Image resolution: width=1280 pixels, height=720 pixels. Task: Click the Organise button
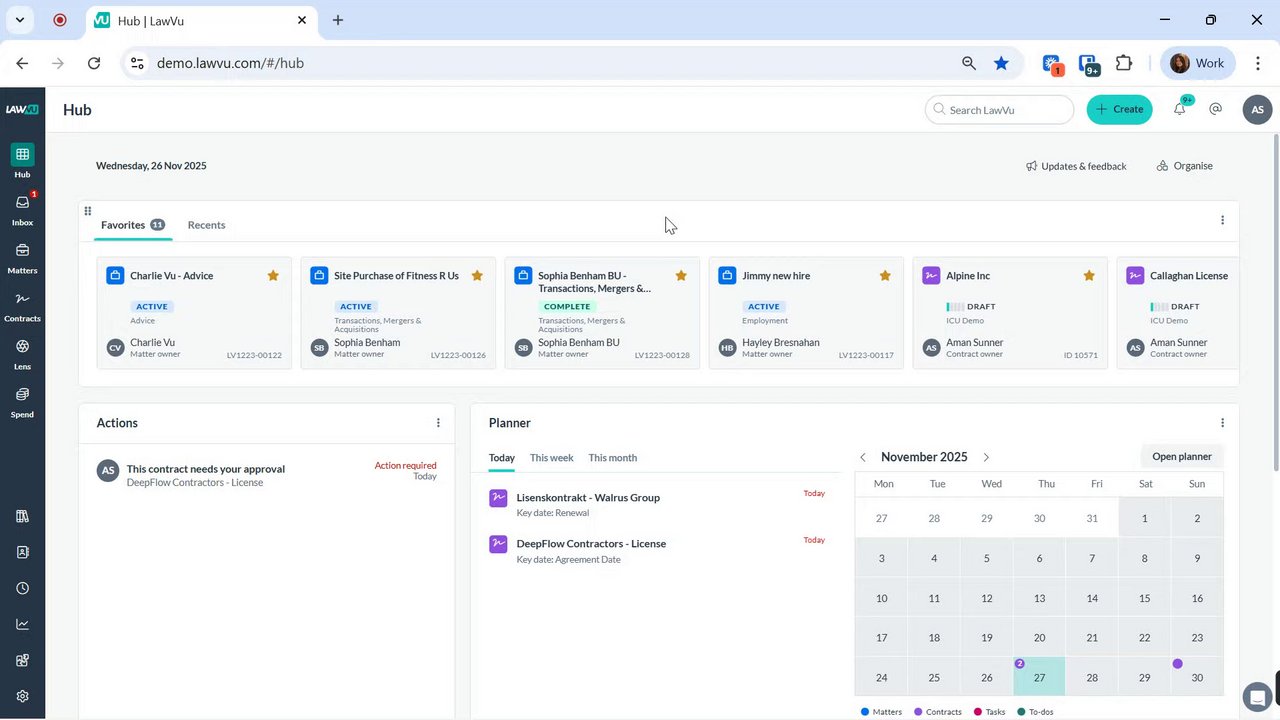pyautogui.click(x=1185, y=166)
